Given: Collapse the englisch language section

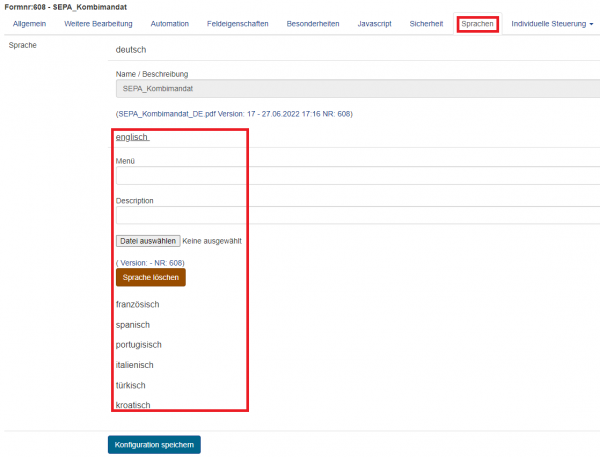Looking at the screenshot, I should pos(132,137).
